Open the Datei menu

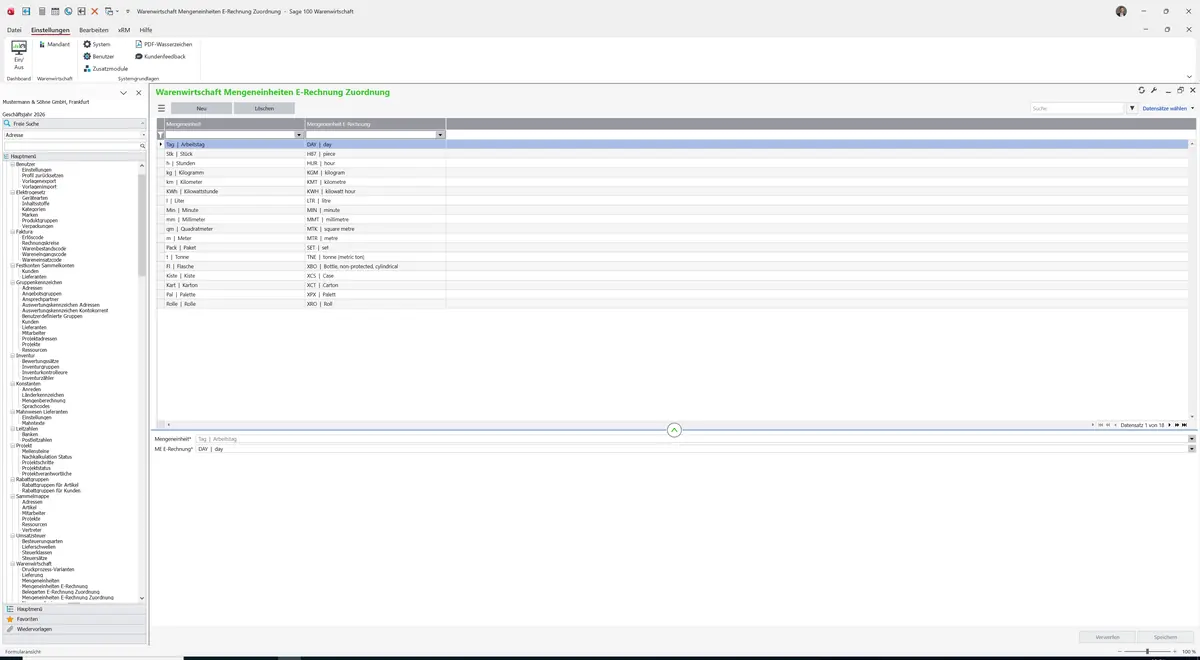coord(14,30)
